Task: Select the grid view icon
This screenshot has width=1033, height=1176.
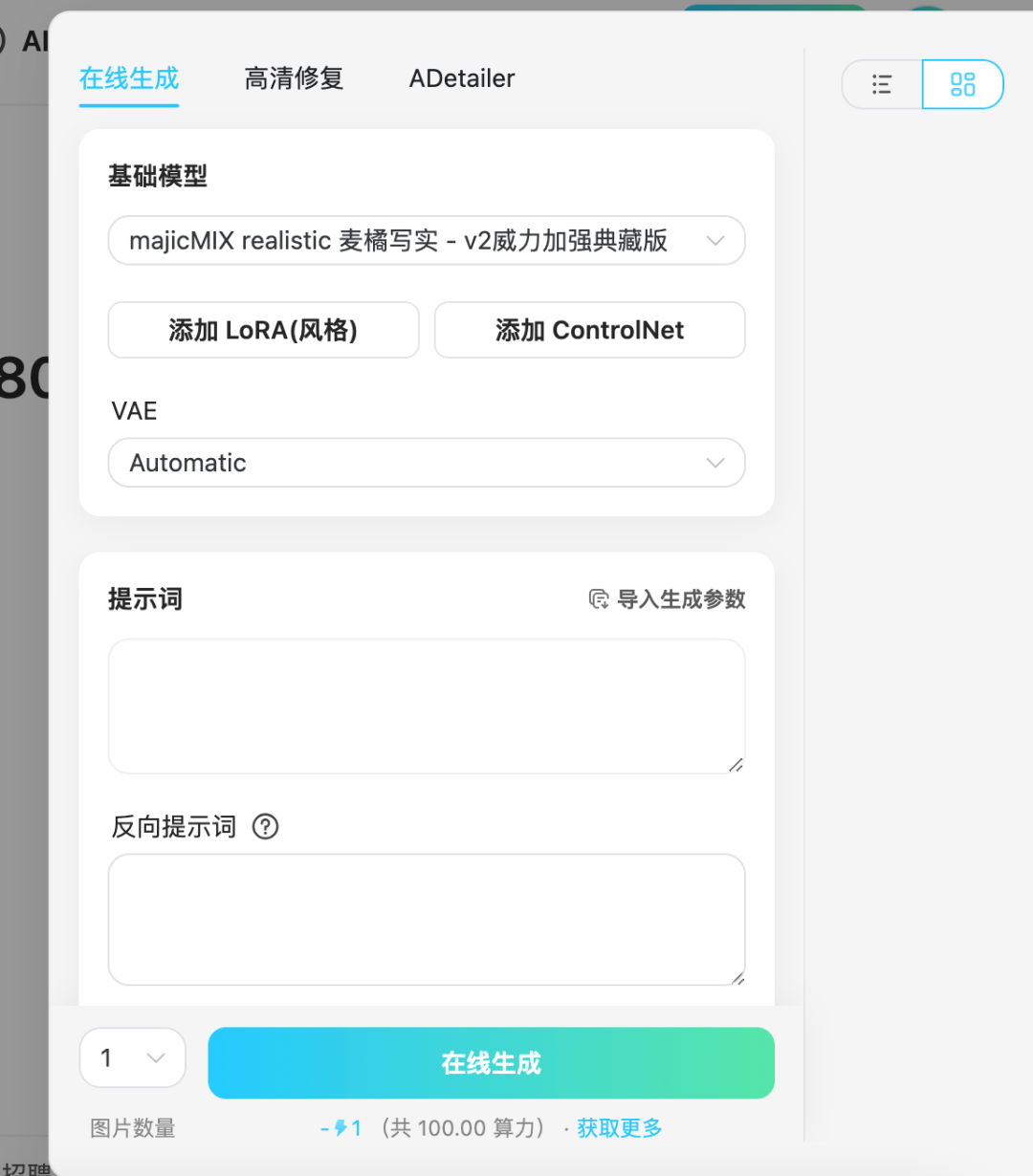Action: pyautogui.click(x=962, y=84)
